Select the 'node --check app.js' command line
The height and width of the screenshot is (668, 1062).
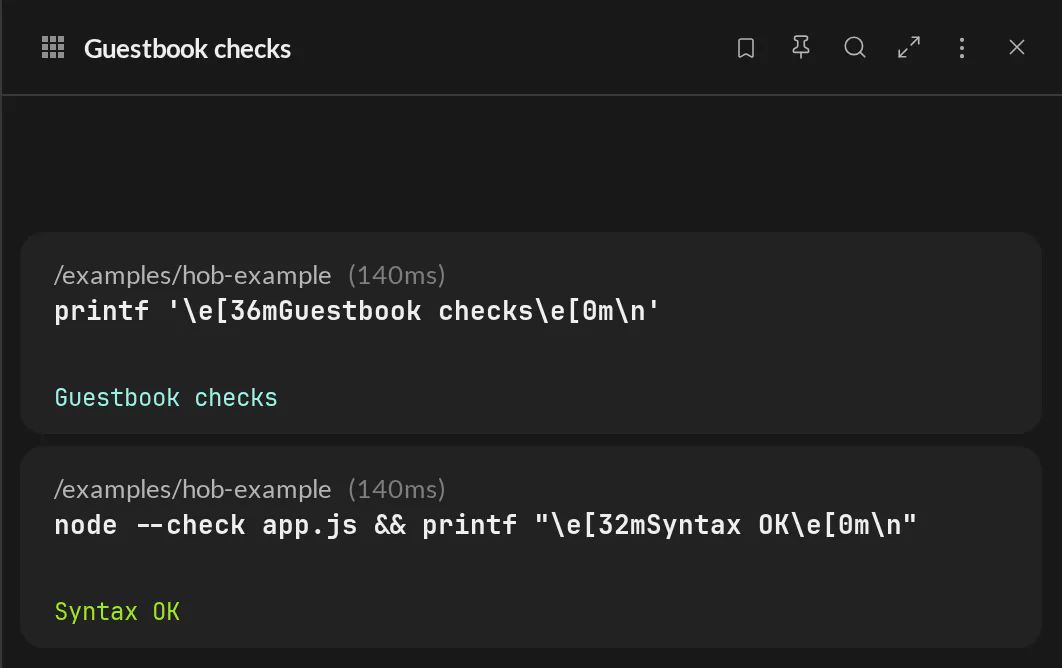[485, 525]
